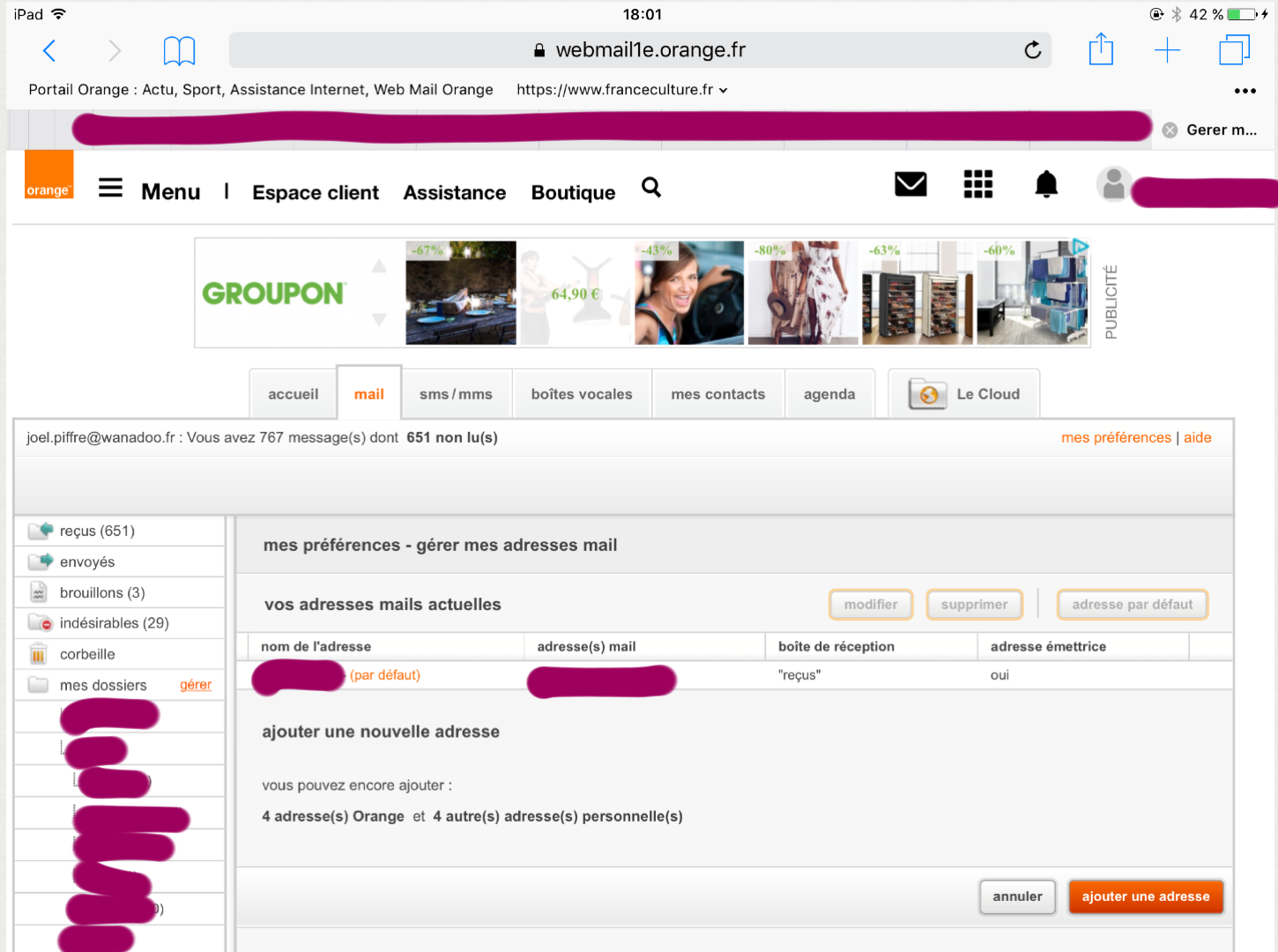Tap the webmail1e.orange.fr address bar
This screenshot has height=952, width=1278.
click(640, 50)
